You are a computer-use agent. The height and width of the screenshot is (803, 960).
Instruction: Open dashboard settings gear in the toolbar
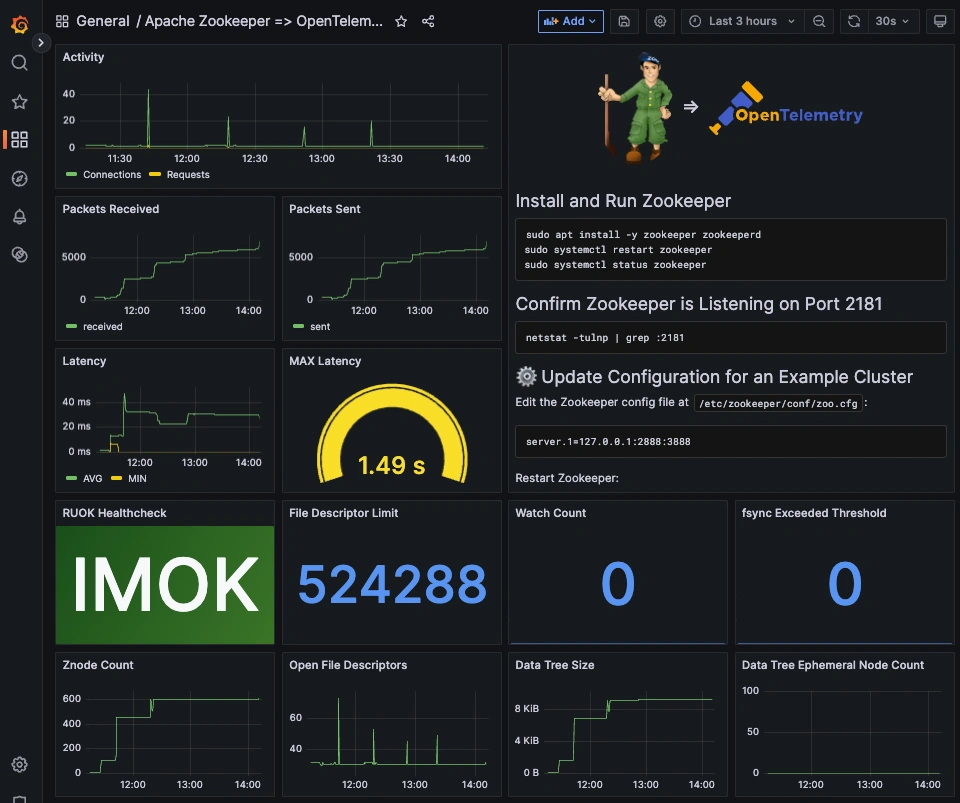[x=660, y=21]
